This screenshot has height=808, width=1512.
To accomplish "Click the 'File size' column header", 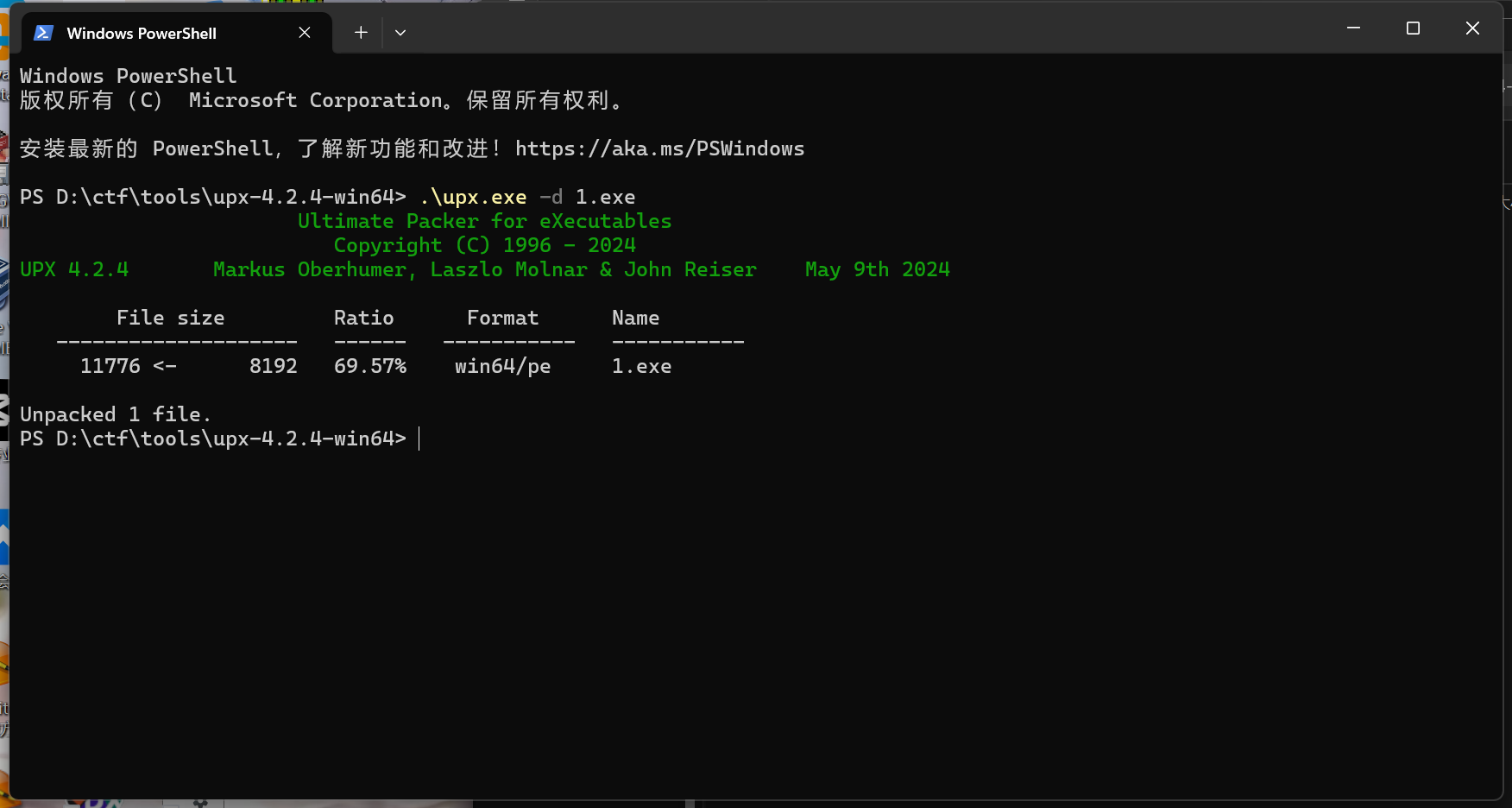I will click(x=171, y=318).
